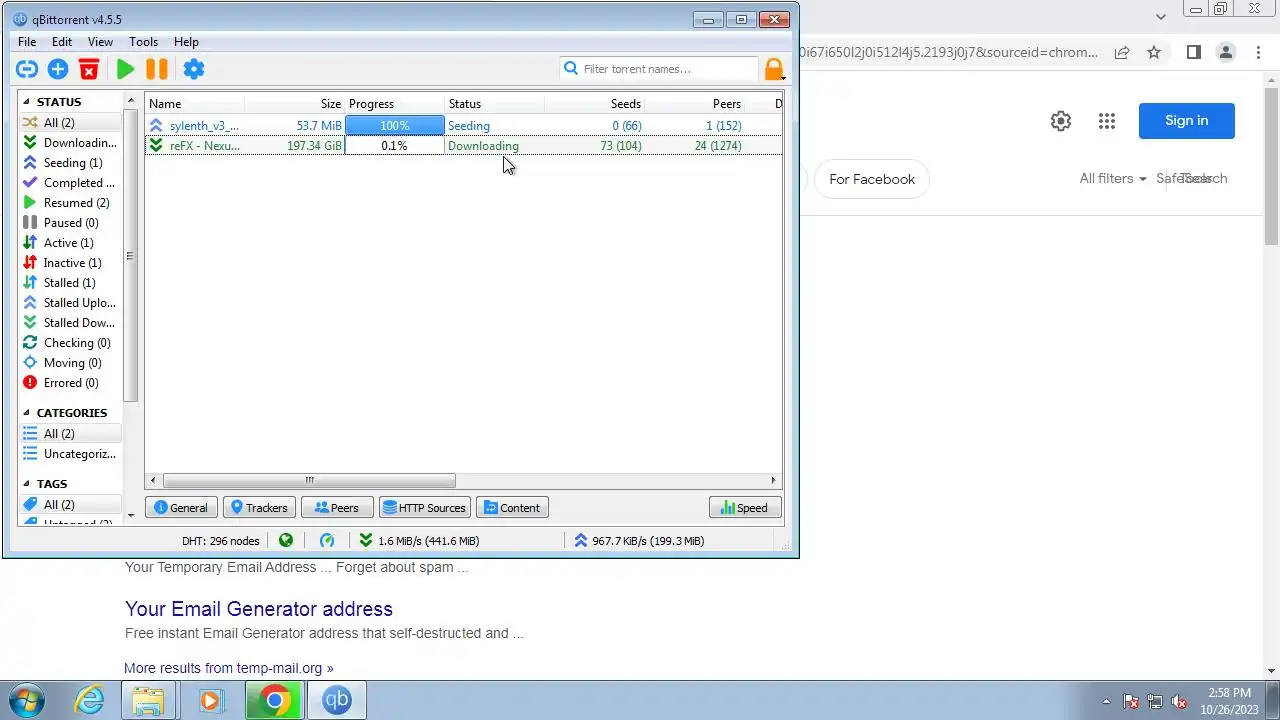Viewport: 1280px width, 720px height.
Task: Open the Speed graph button
Action: (x=745, y=508)
